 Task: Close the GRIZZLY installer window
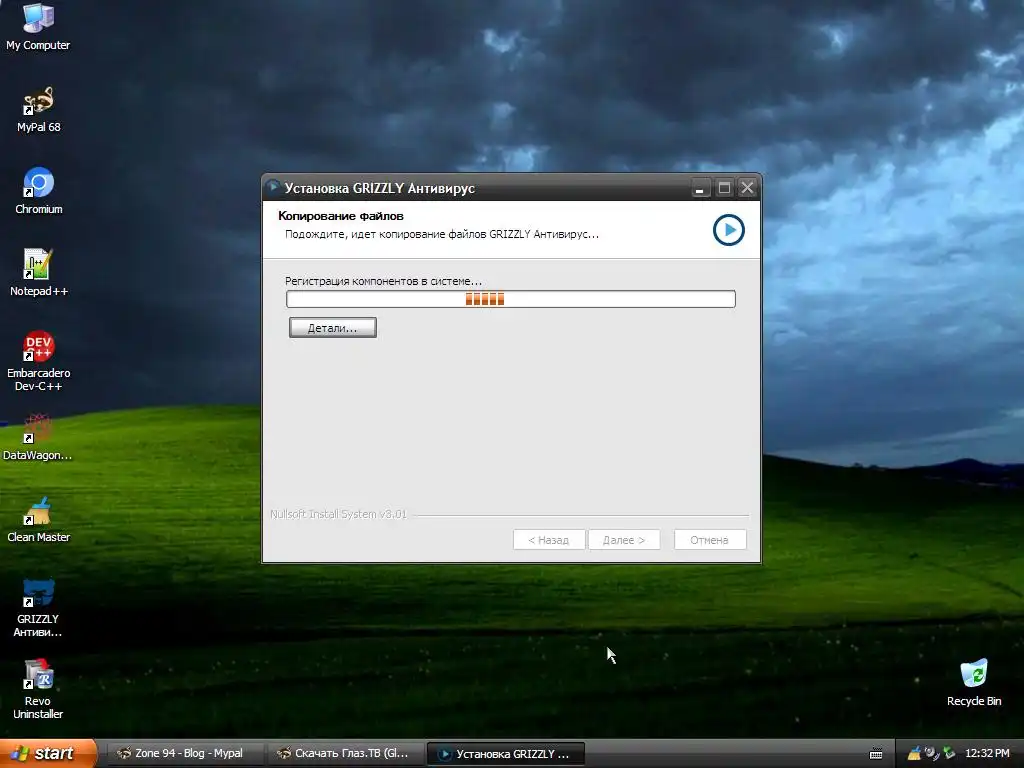tap(747, 188)
